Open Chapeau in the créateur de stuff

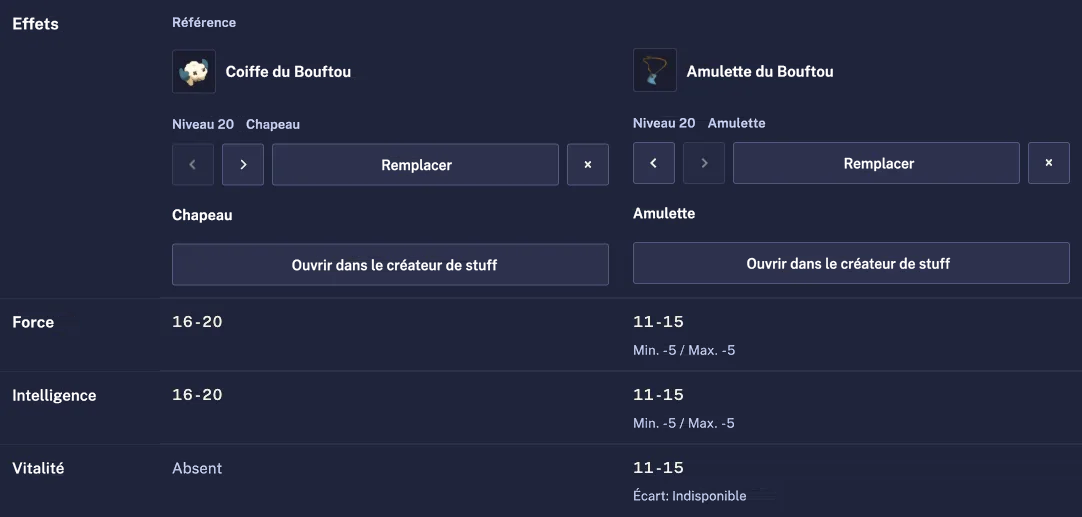391,264
